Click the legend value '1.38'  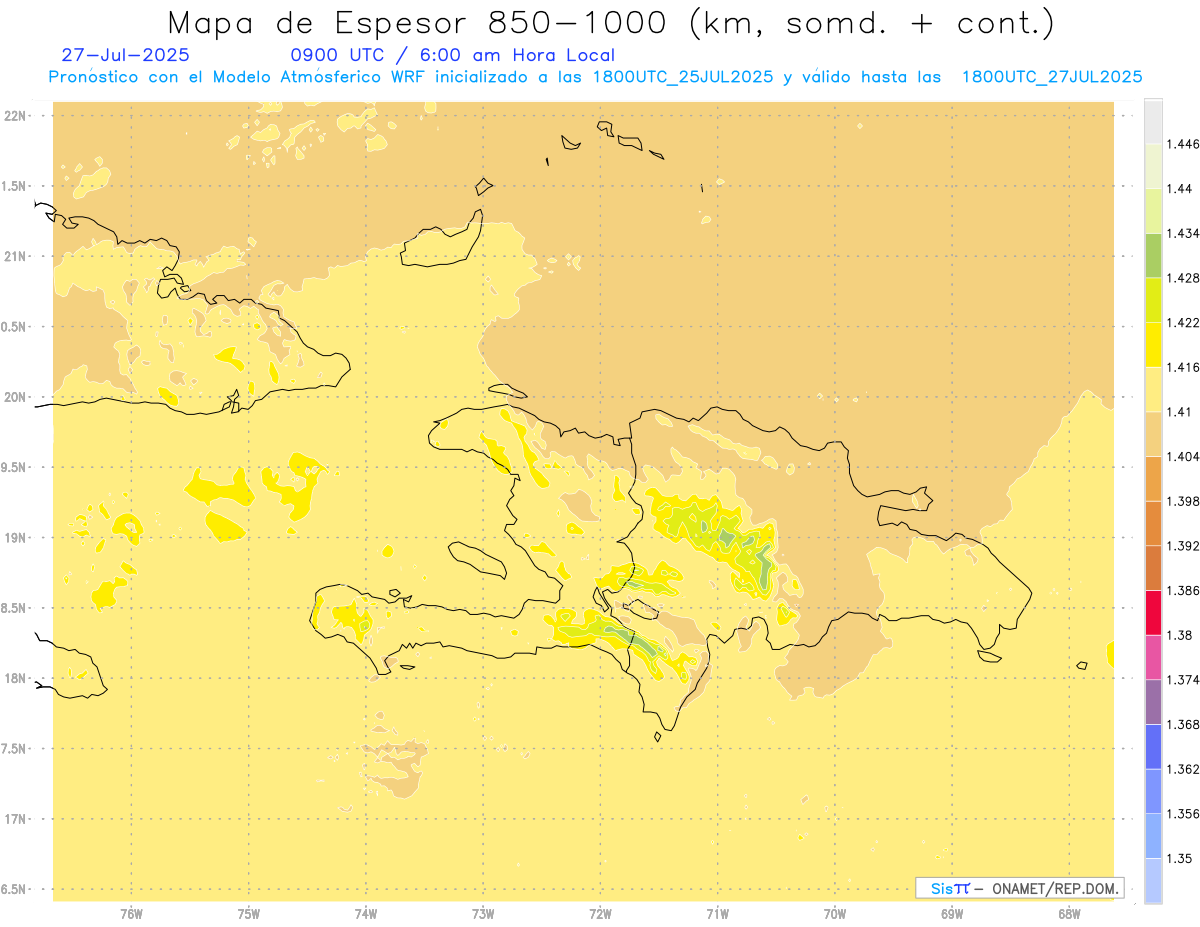point(1180,635)
